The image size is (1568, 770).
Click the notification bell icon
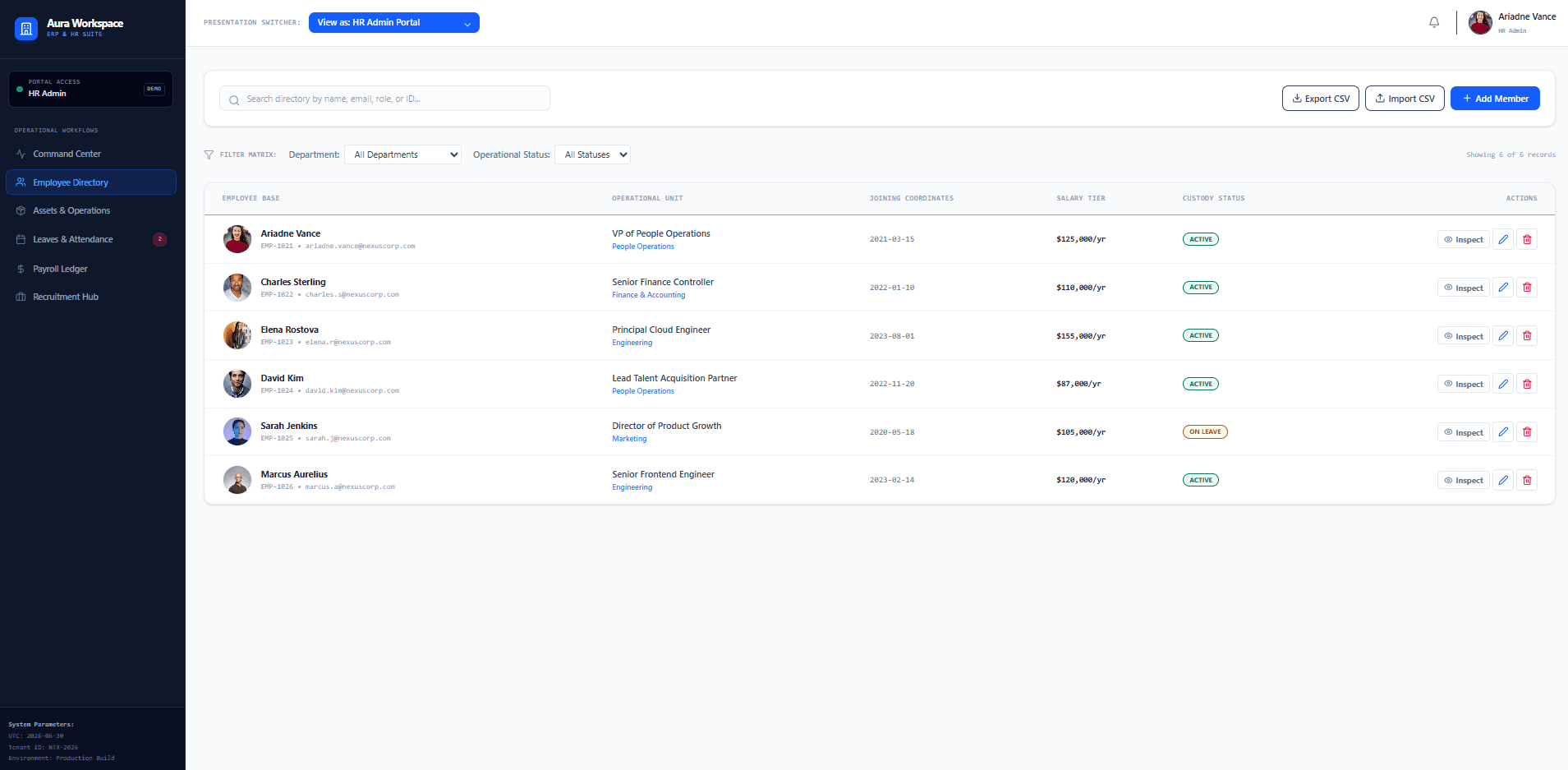point(1434,23)
